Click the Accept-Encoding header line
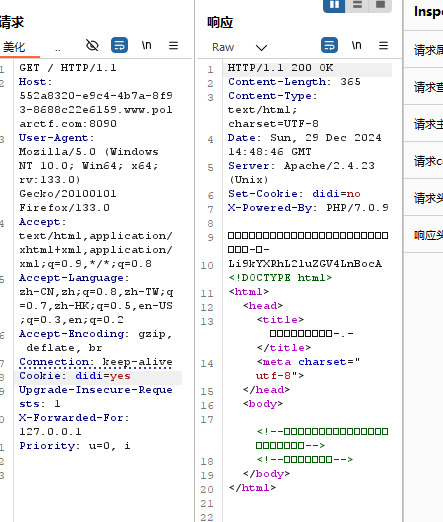443x522 pixels. click(95, 341)
